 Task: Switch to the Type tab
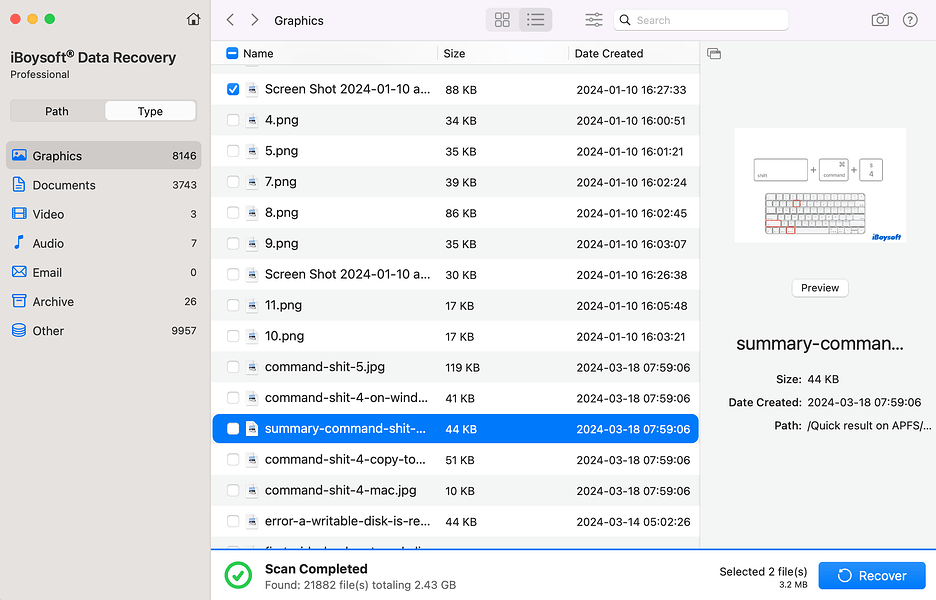click(x=150, y=111)
